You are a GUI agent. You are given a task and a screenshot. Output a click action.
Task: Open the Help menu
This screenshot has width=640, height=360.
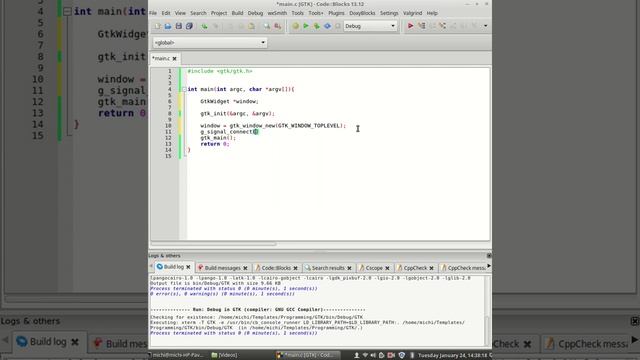tap(432, 13)
